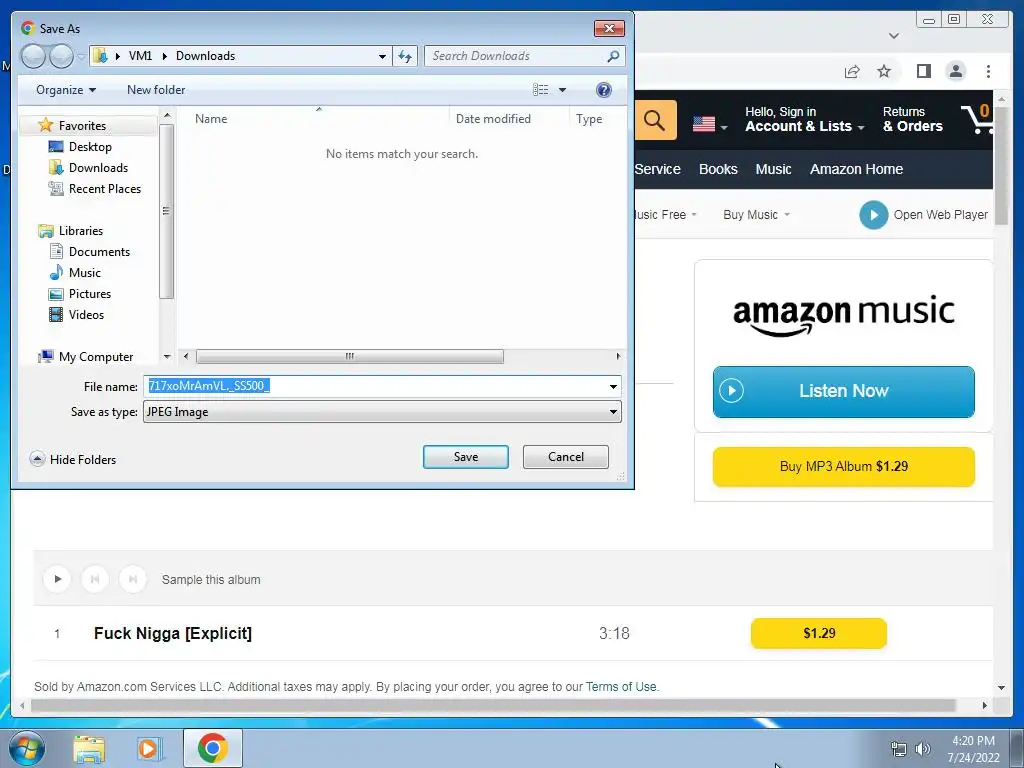Open Account & Lists menu on Amazon
The image size is (1024, 768).
[805, 120]
